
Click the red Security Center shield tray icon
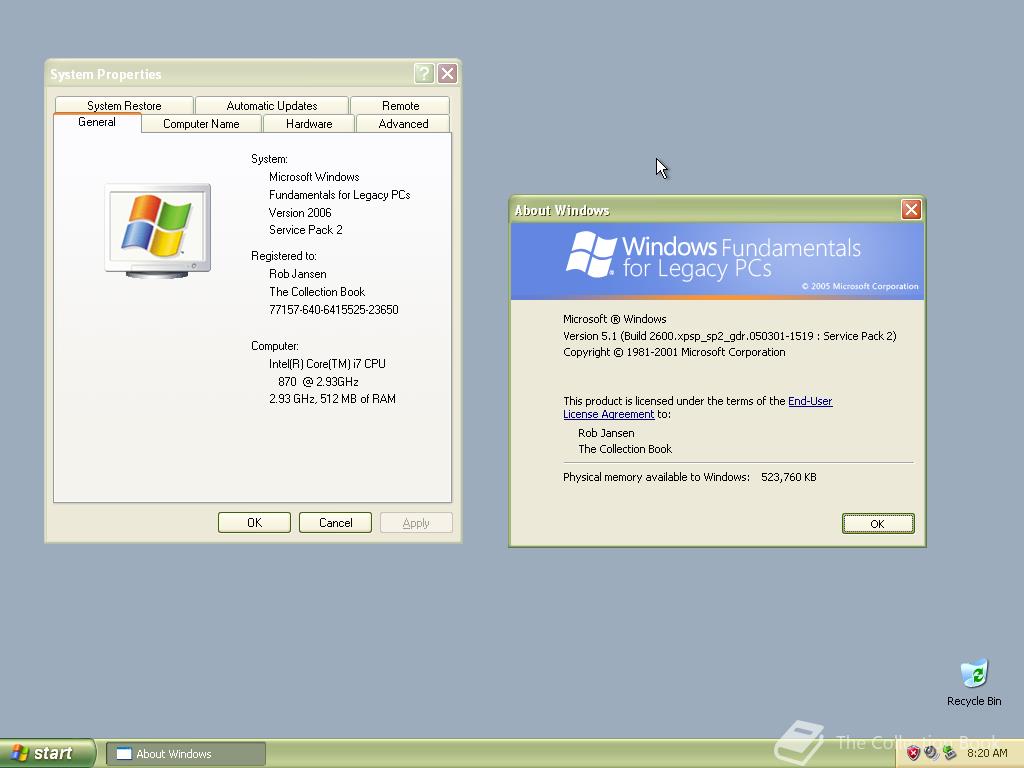click(x=913, y=753)
